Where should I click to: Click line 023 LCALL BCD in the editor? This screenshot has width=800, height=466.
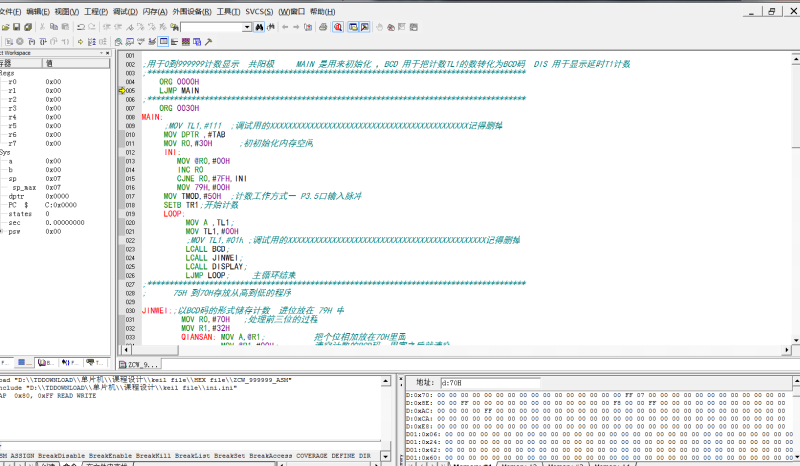click(x=207, y=249)
